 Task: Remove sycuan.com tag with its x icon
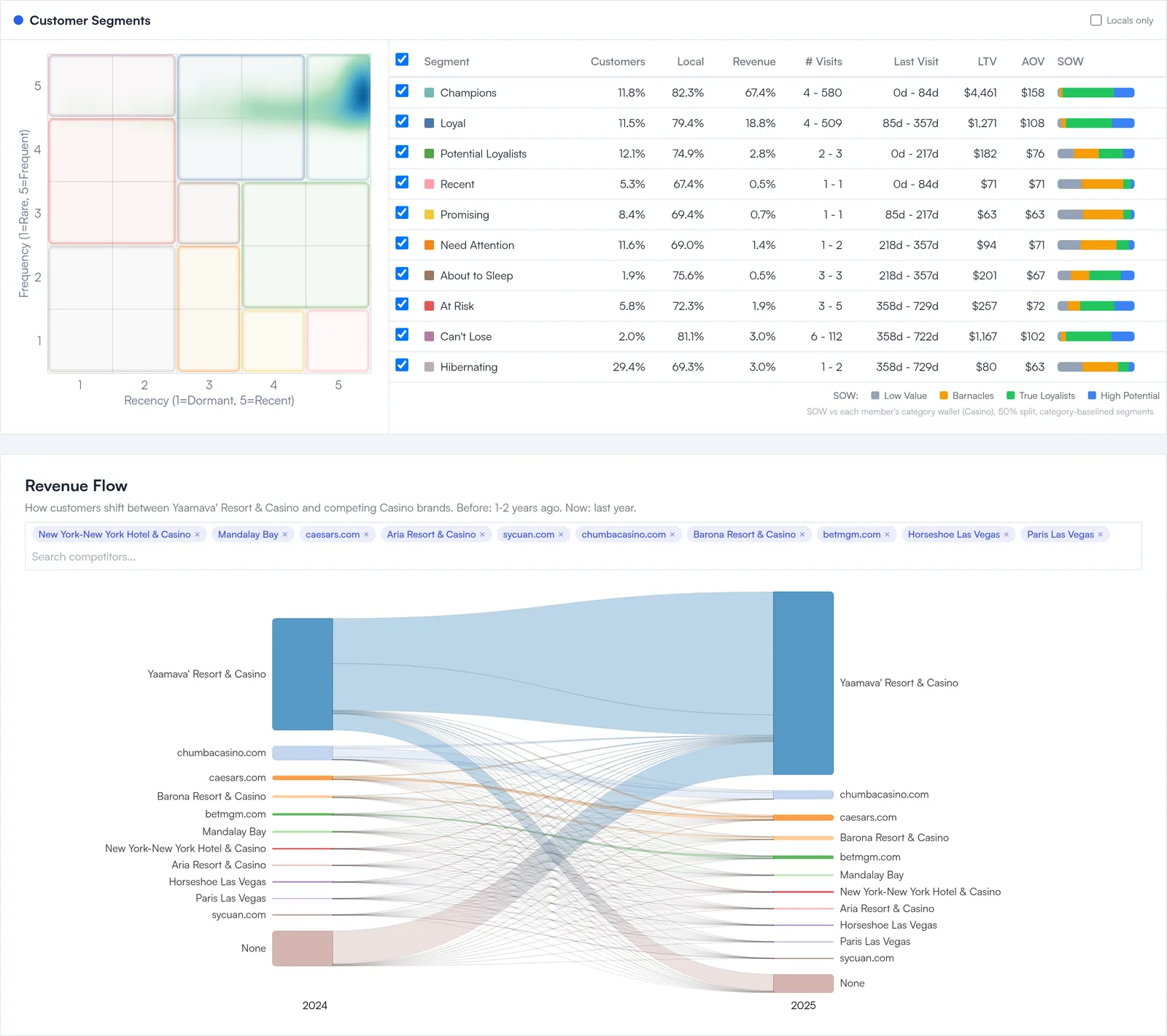561,535
